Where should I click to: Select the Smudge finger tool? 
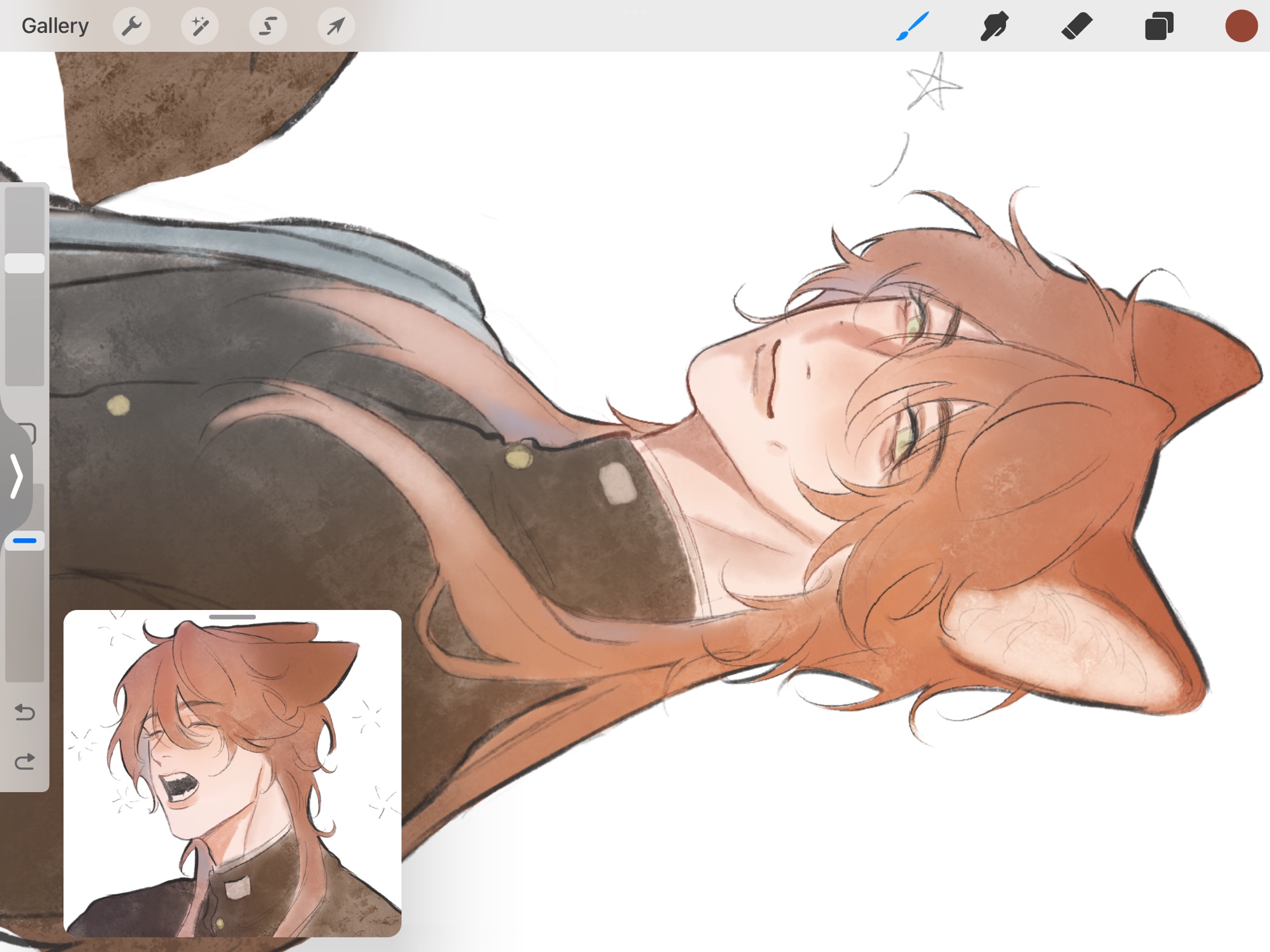[x=994, y=26]
